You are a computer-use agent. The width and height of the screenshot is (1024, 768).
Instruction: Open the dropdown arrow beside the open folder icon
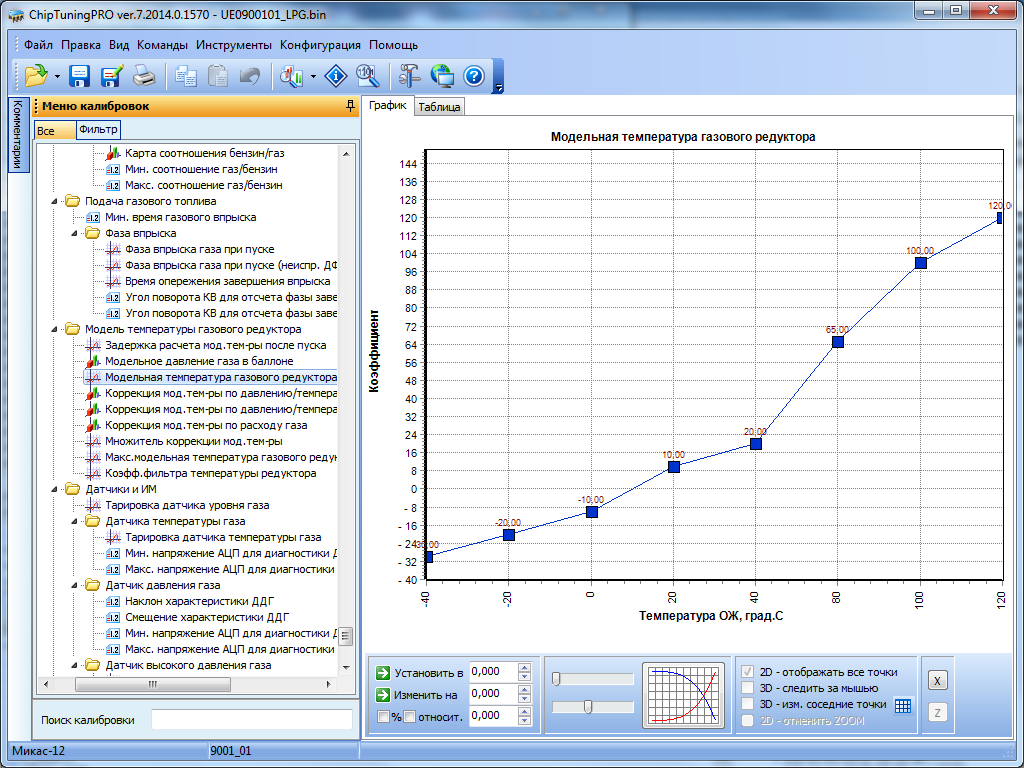click(57, 76)
